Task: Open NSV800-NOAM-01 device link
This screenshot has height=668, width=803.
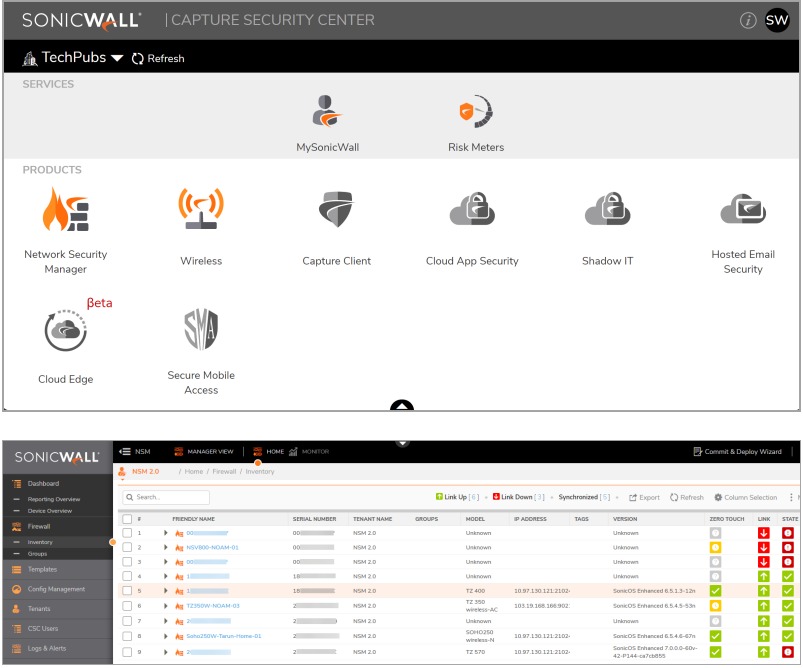Action: [212, 548]
